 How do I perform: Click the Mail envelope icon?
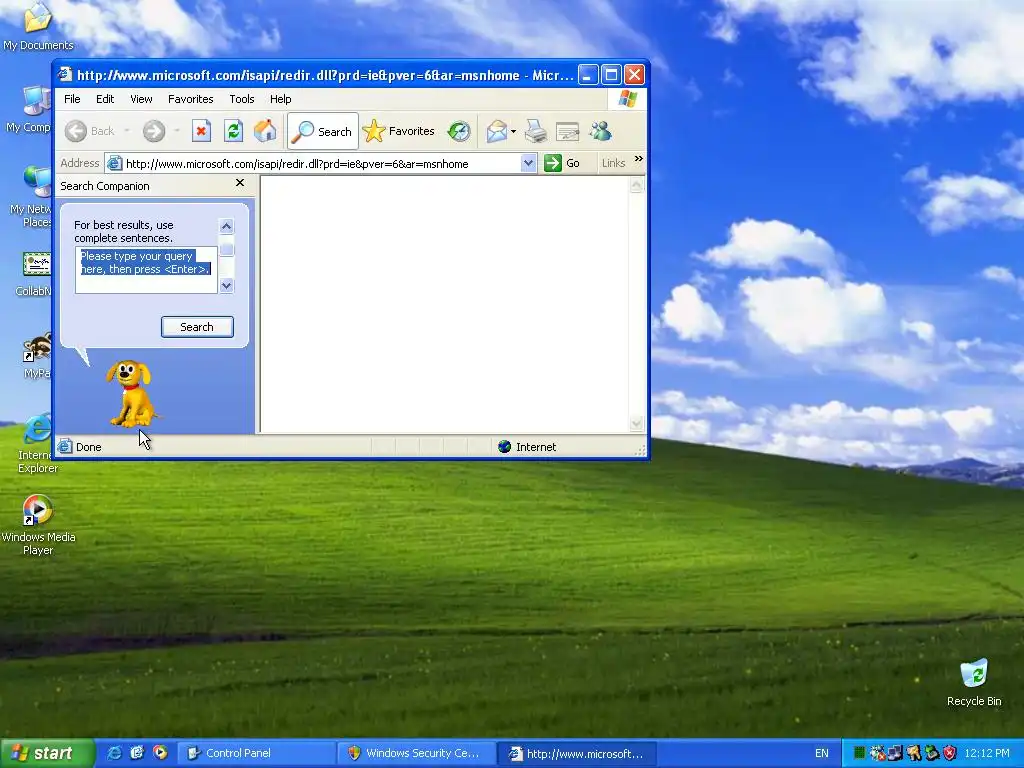497,131
